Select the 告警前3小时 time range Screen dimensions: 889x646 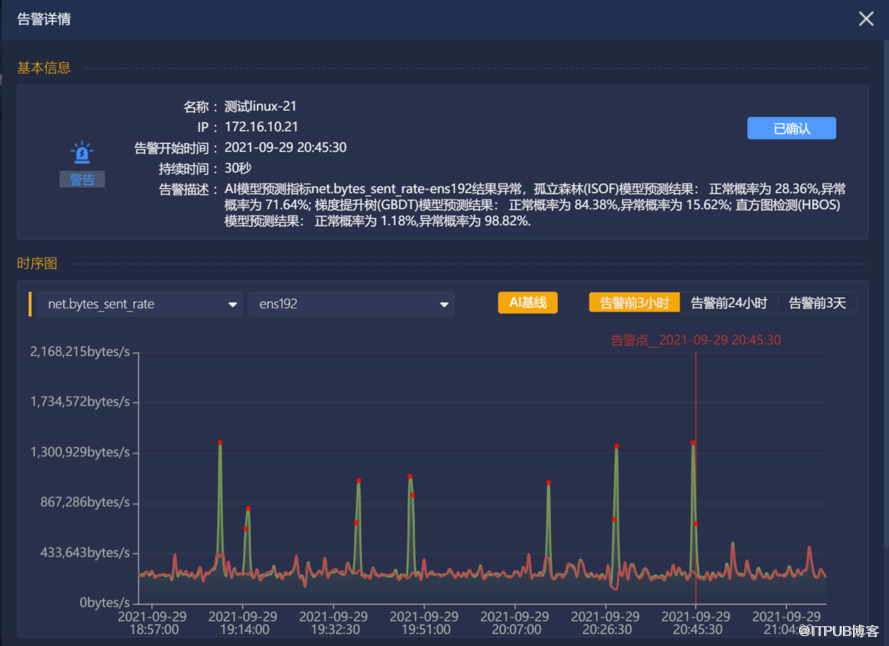click(634, 303)
